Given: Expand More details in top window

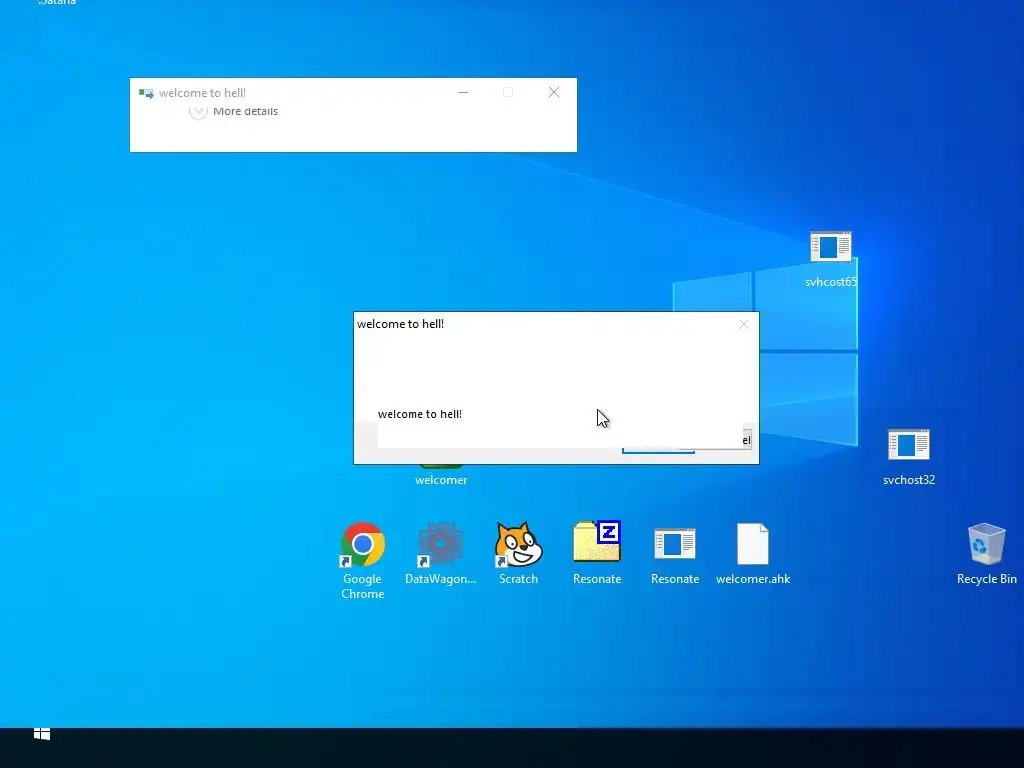Looking at the screenshot, I should (x=233, y=112).
